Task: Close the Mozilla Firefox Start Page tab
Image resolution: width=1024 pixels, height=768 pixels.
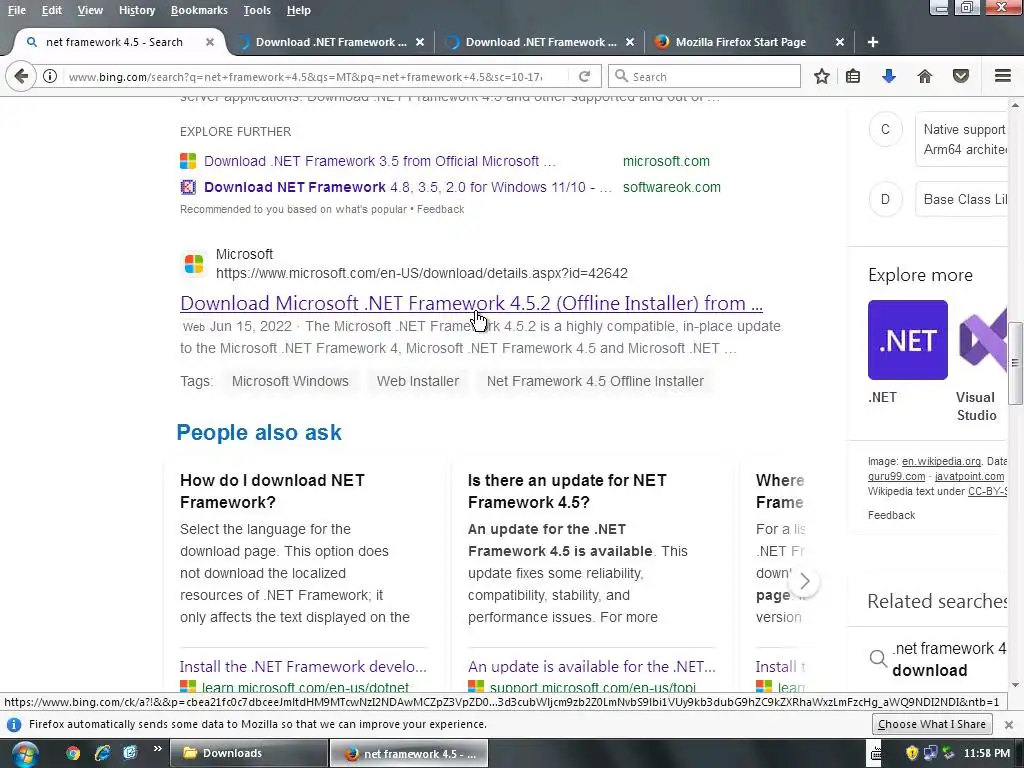Action: pos(840,42)
